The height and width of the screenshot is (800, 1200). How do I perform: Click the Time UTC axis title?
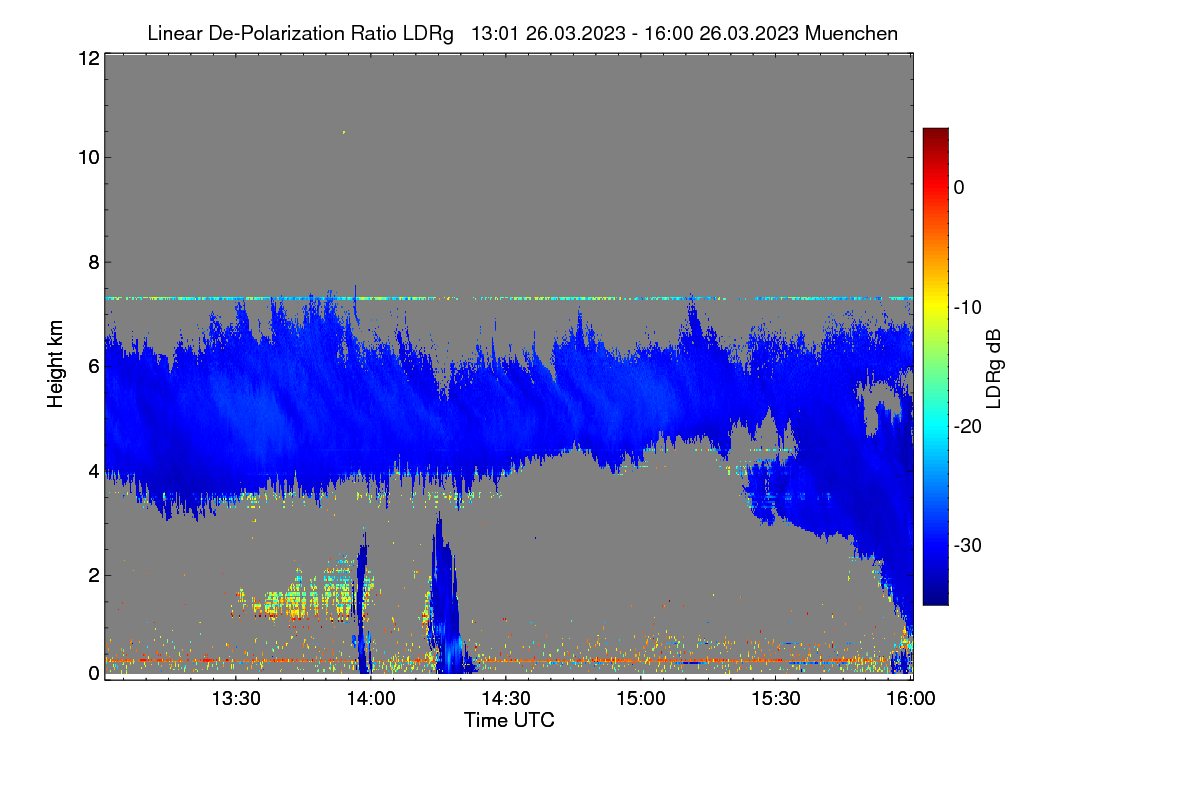(509, 720)
